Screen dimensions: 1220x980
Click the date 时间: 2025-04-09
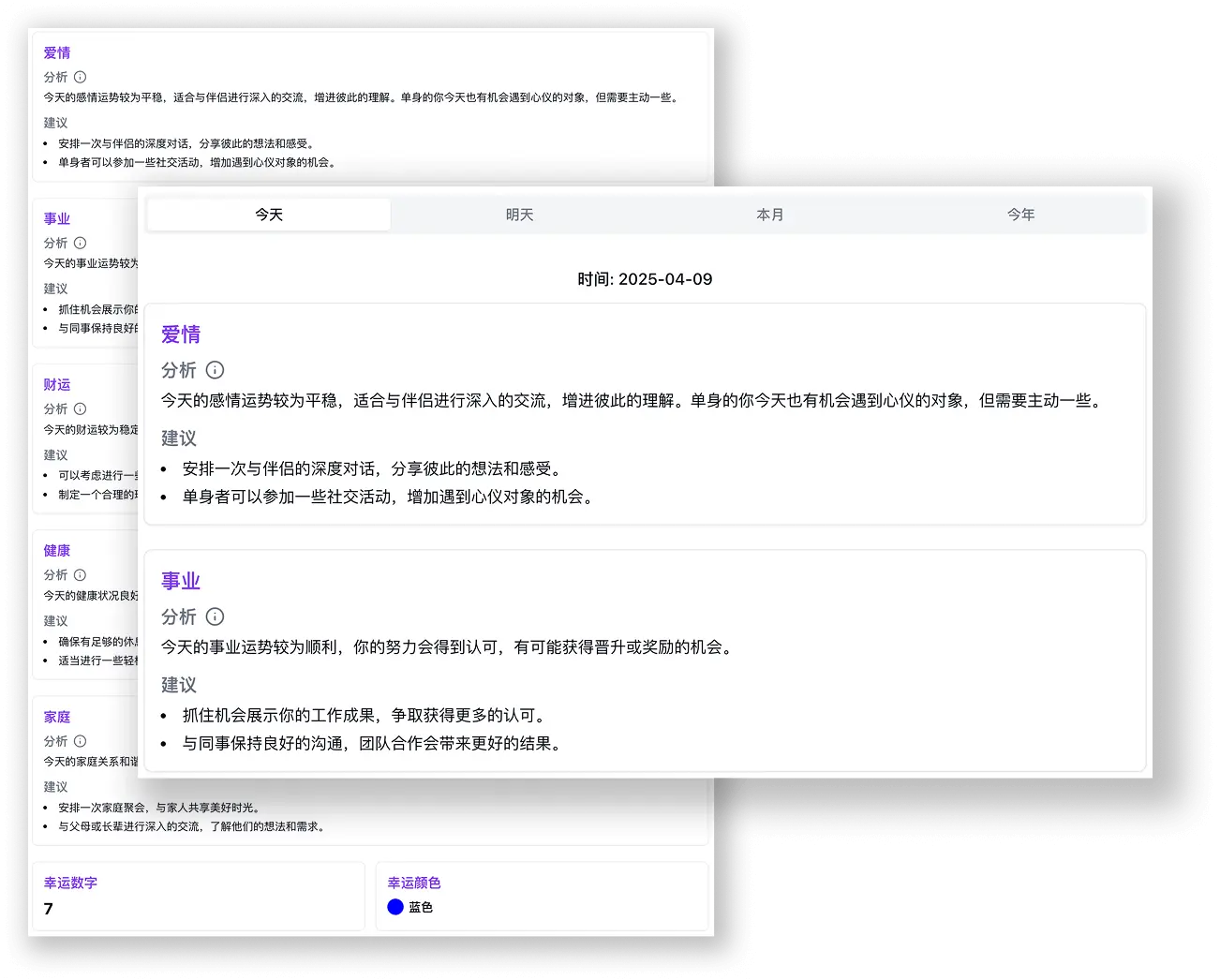(x=646, y=278)
